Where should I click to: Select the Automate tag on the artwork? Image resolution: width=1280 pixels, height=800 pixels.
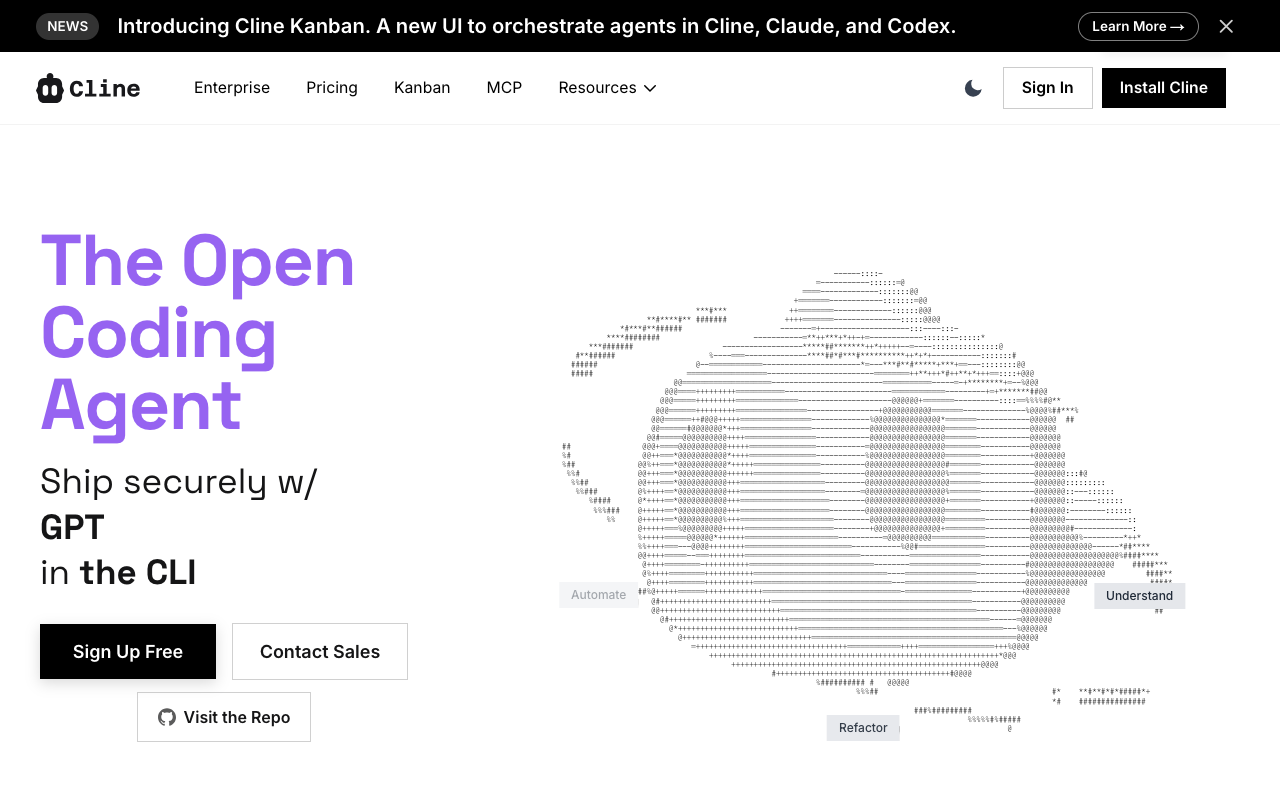598,595
